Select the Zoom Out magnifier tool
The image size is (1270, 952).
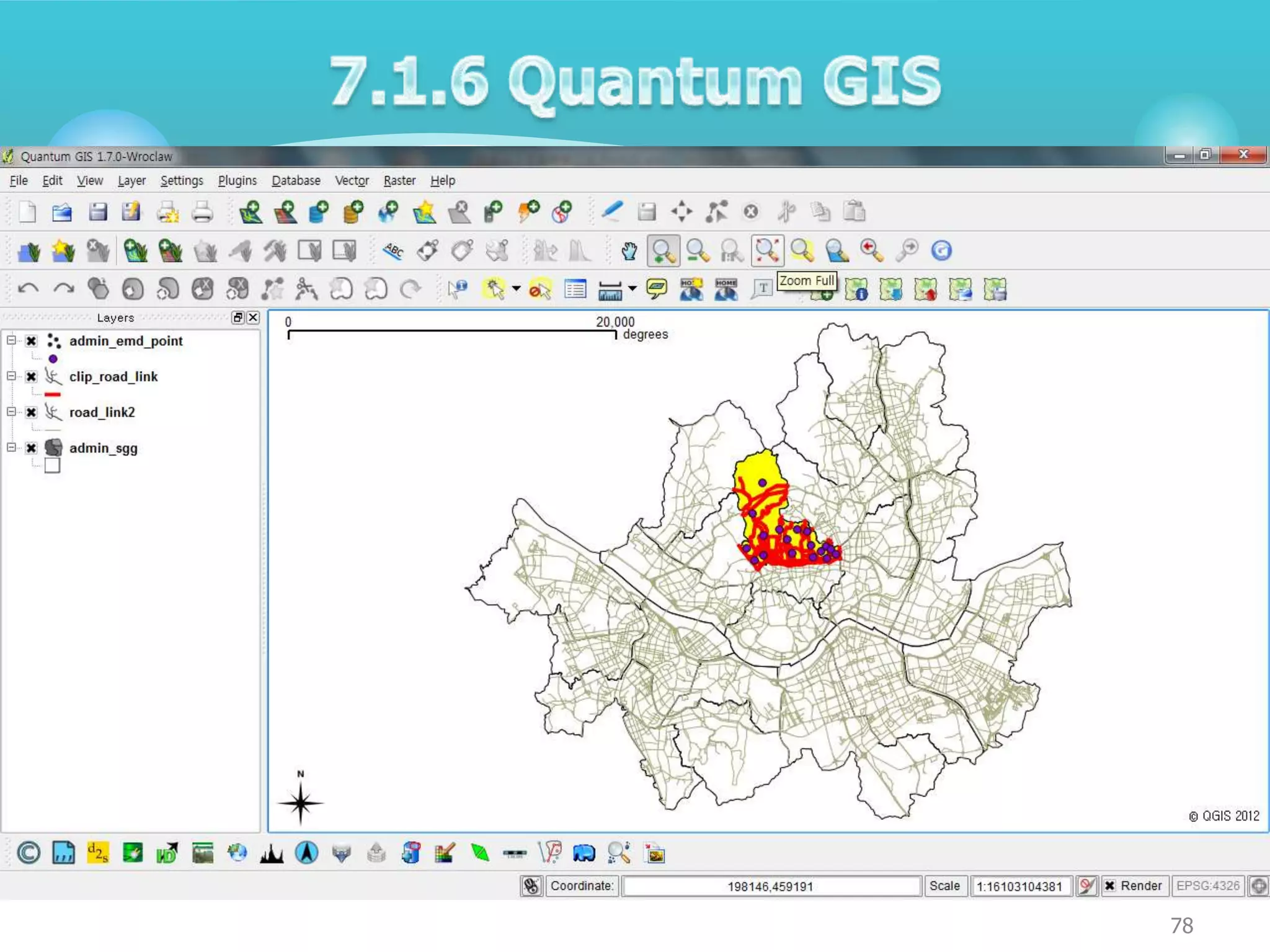(698, 251)
